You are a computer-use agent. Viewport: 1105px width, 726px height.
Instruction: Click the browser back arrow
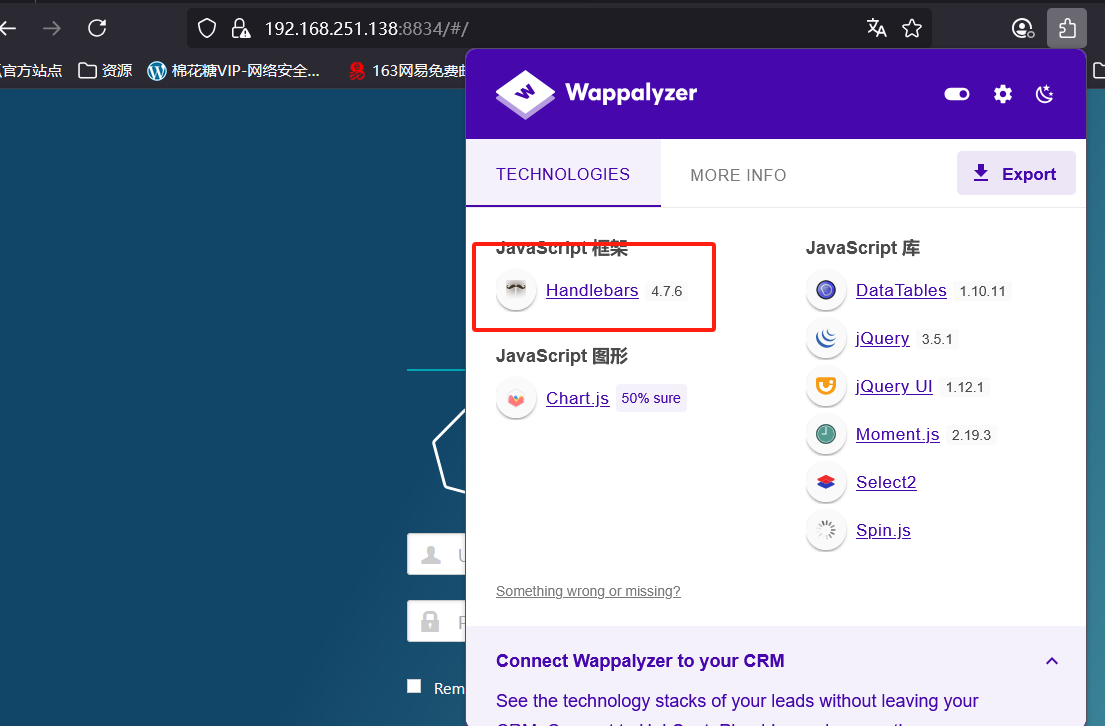[7, 28]
